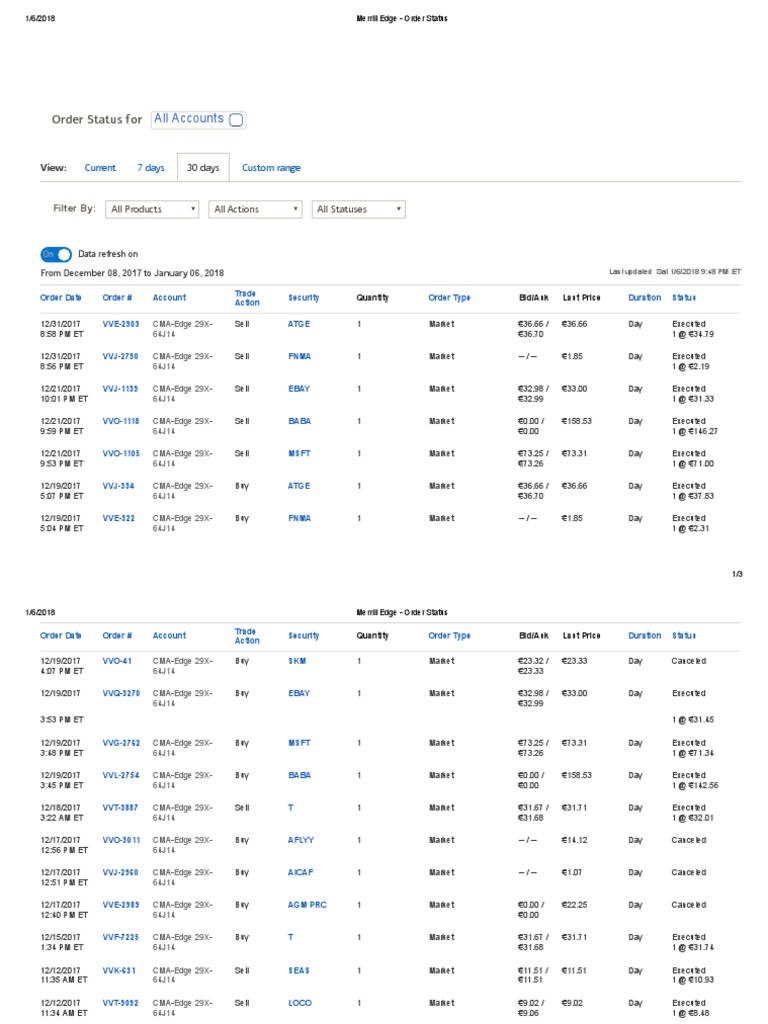
Task: Open order VVL-2754
Action: point(121,775)
